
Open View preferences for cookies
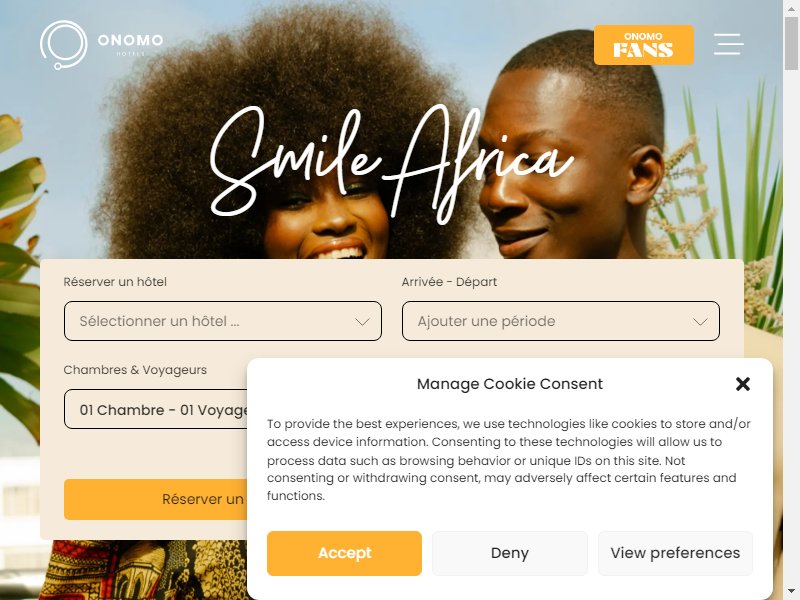[675, 553]
